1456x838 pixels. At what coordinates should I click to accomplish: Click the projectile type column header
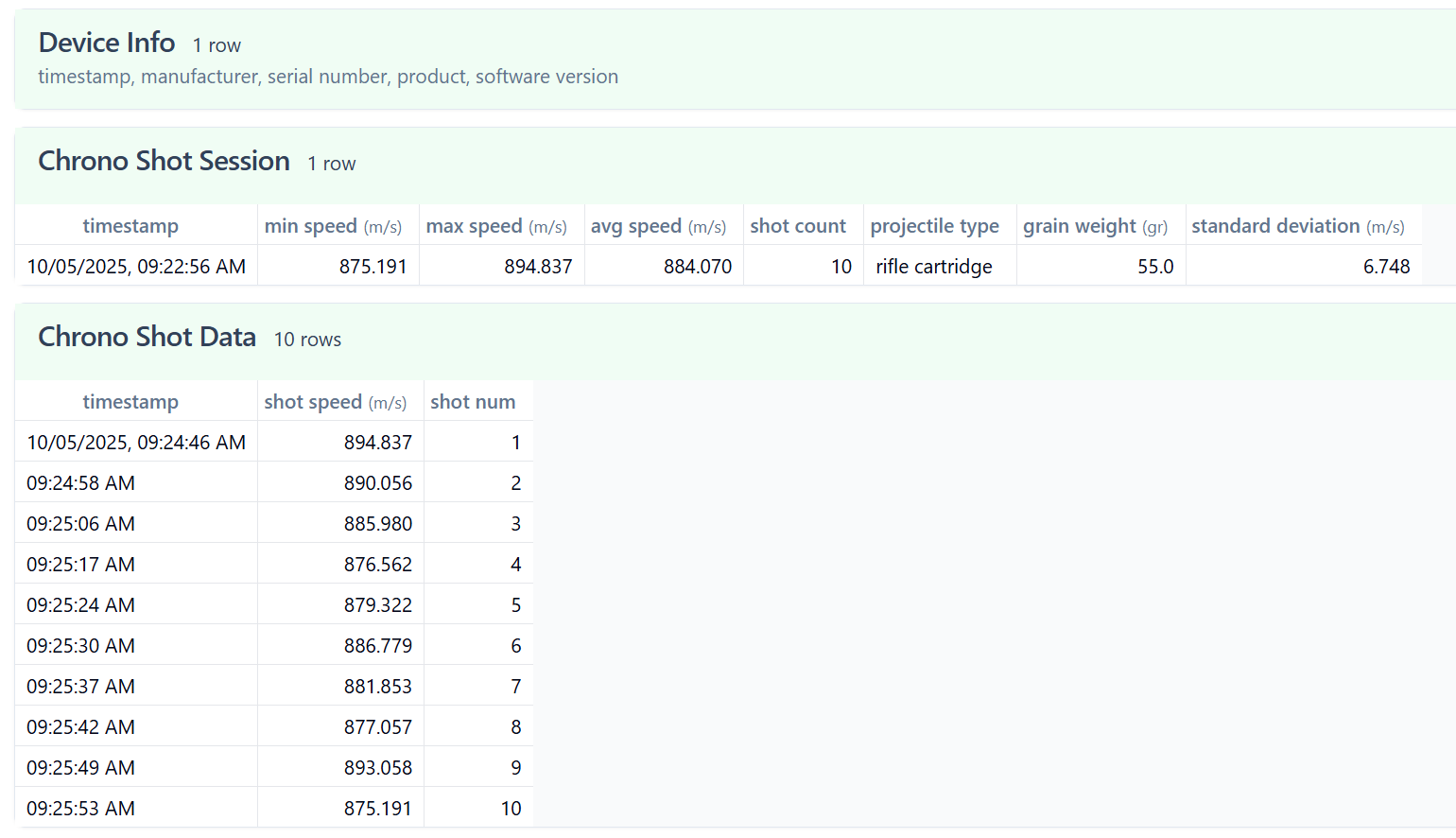click(934, 226)
